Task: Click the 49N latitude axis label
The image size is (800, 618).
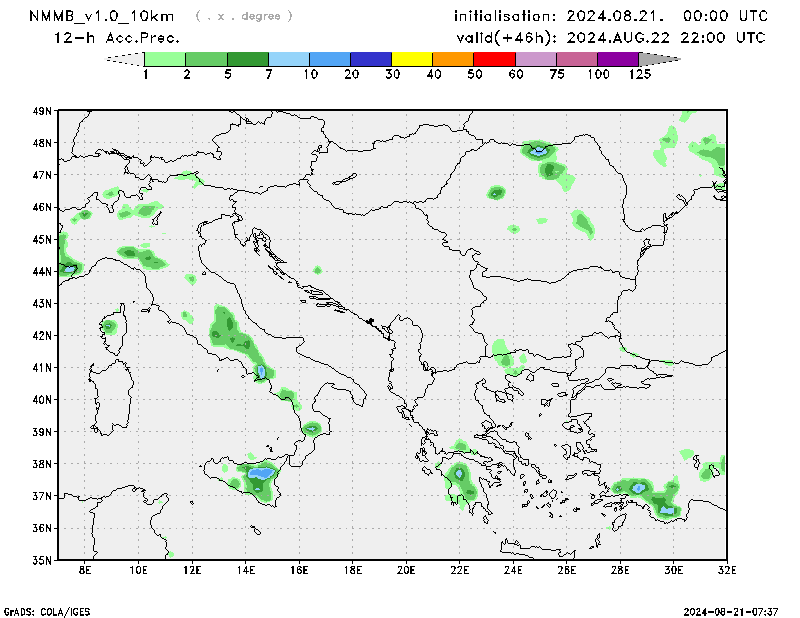Action: [41, 111]
